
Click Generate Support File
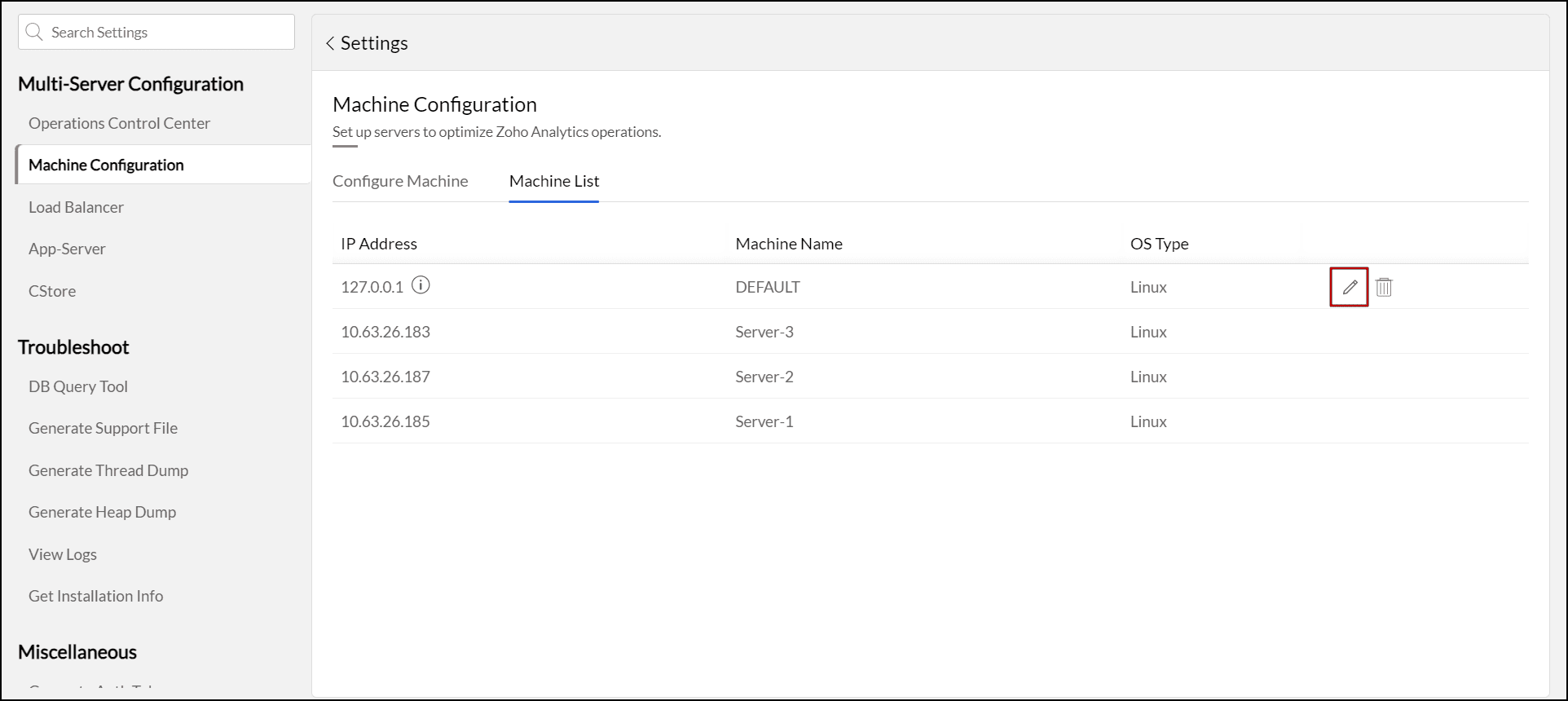pyautogui.click(x=103, y=428)
